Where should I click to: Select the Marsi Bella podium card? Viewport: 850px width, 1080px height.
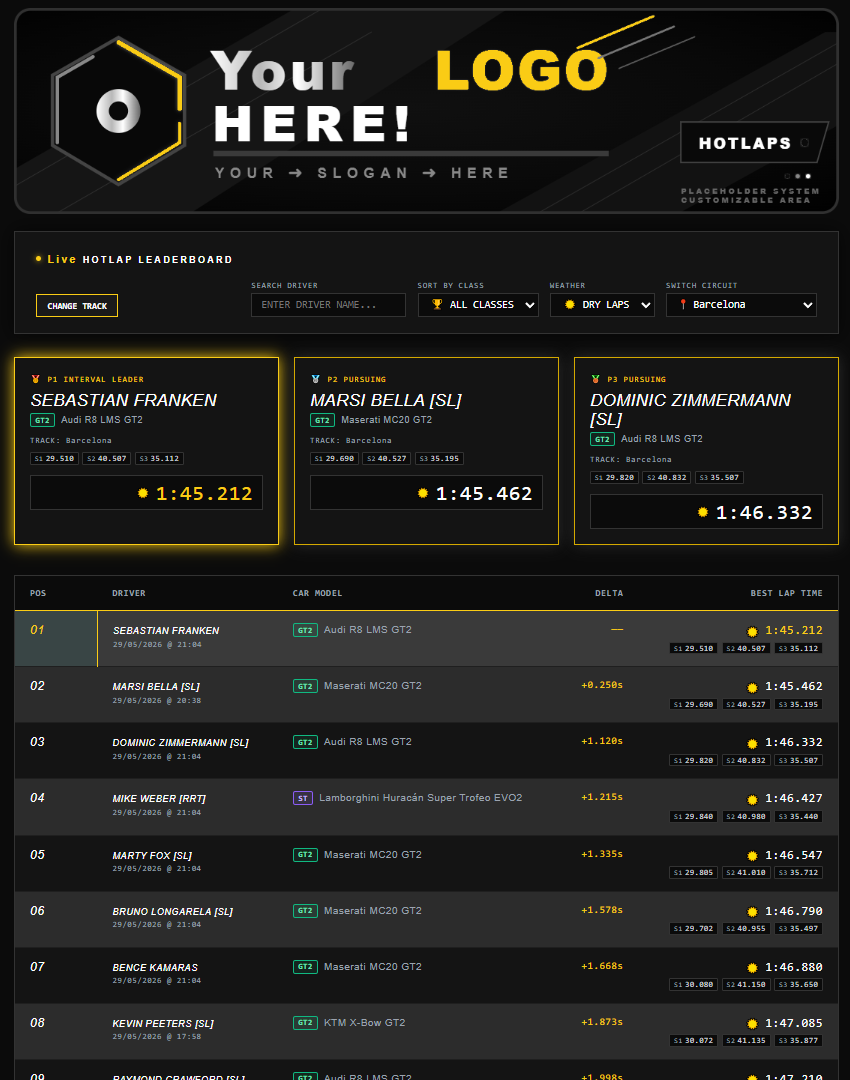click(426, 451)
